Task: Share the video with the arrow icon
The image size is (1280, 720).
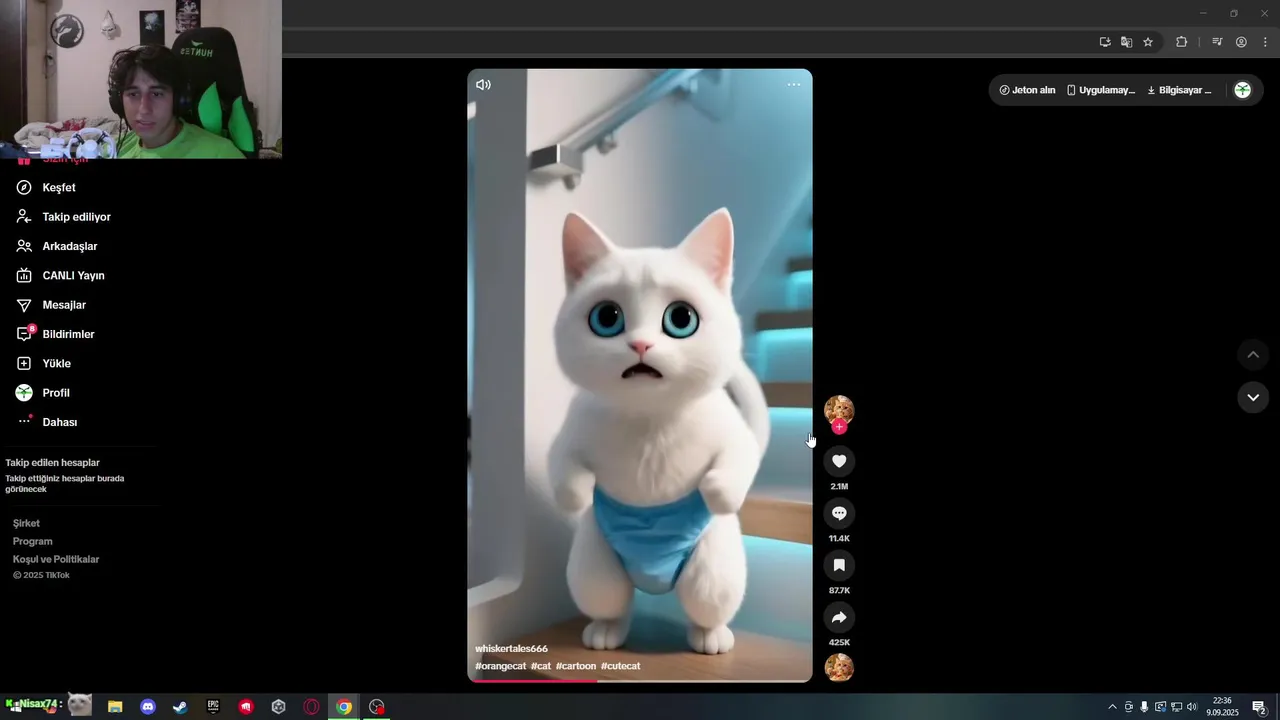Action: 839,617
